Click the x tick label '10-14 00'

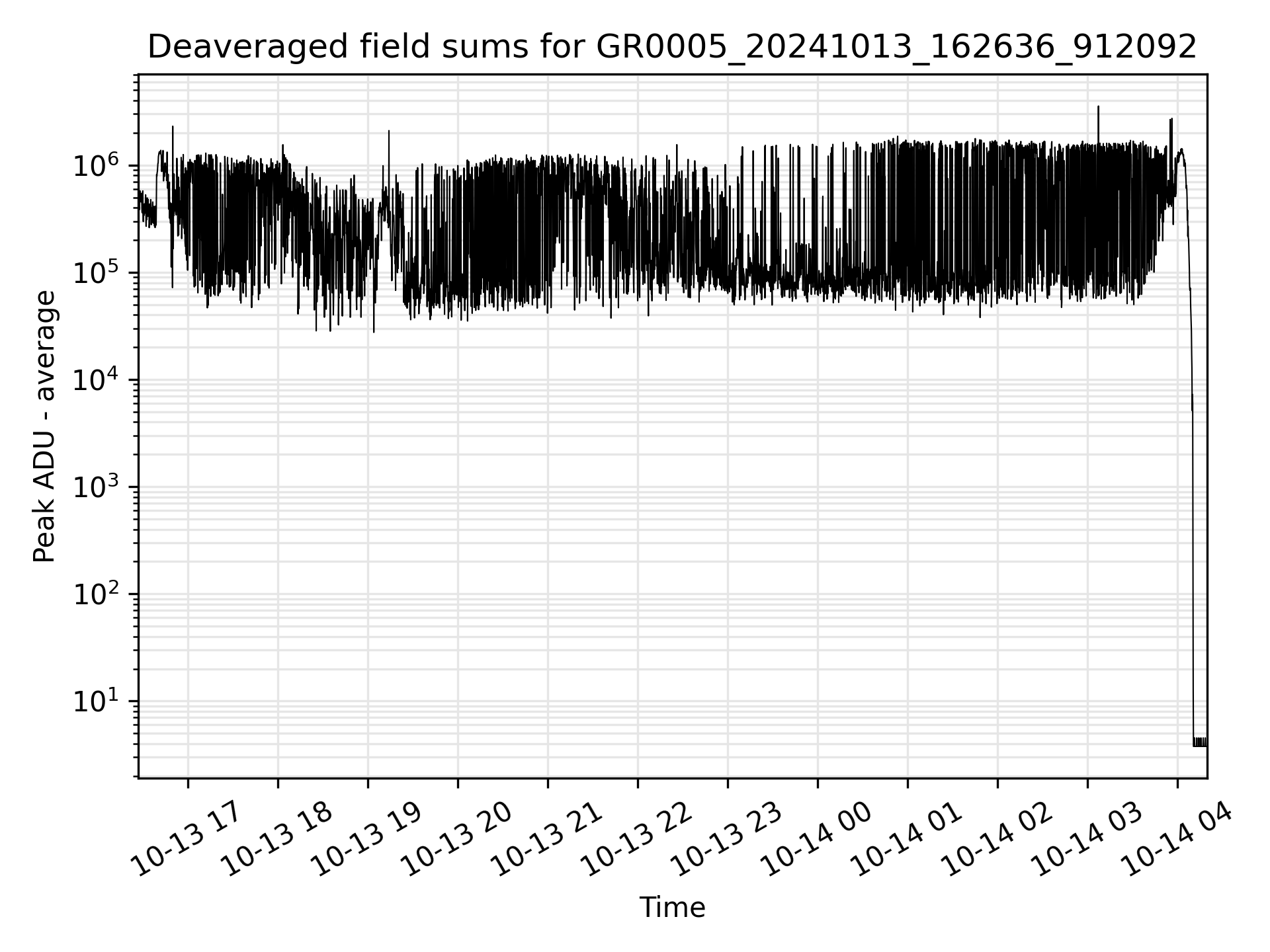coord(817,839)
